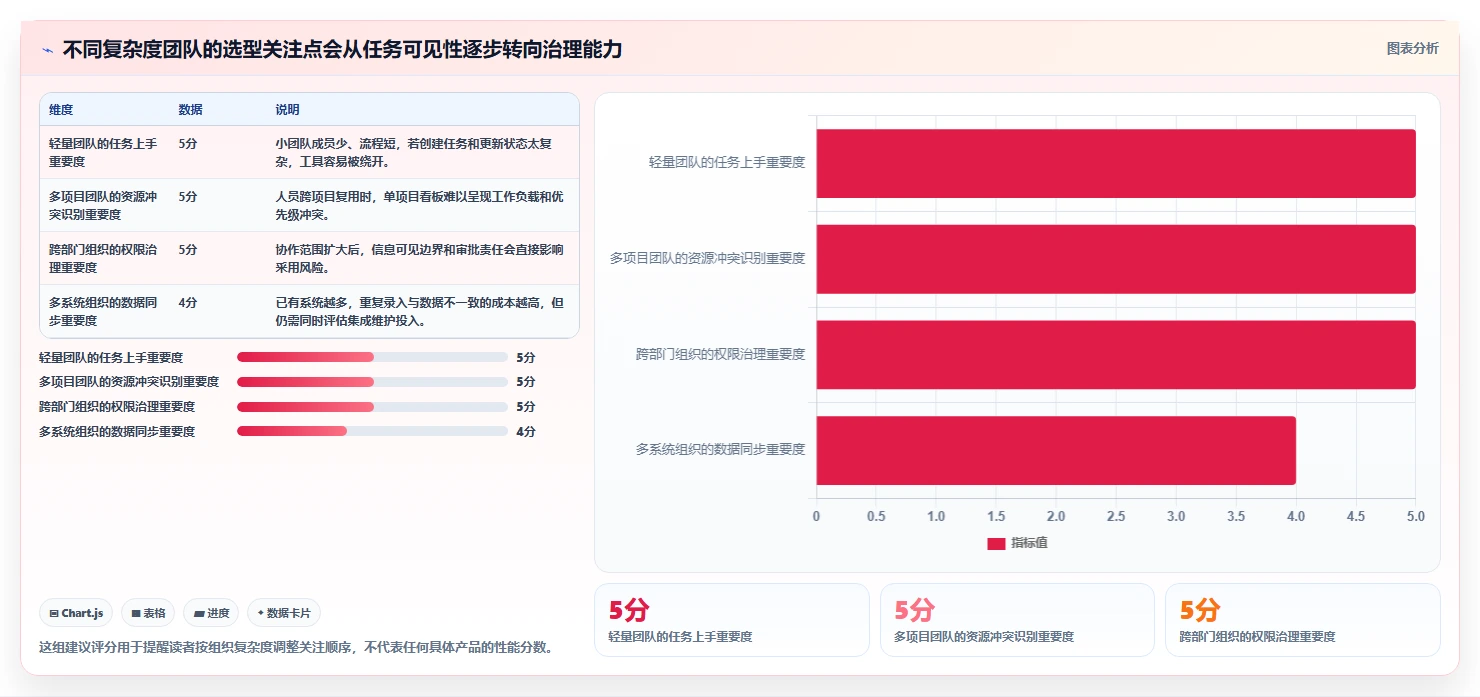1480x697 pixels.
Task: Click the 4分 label beside the progress bar
Action: coord(526,431)
